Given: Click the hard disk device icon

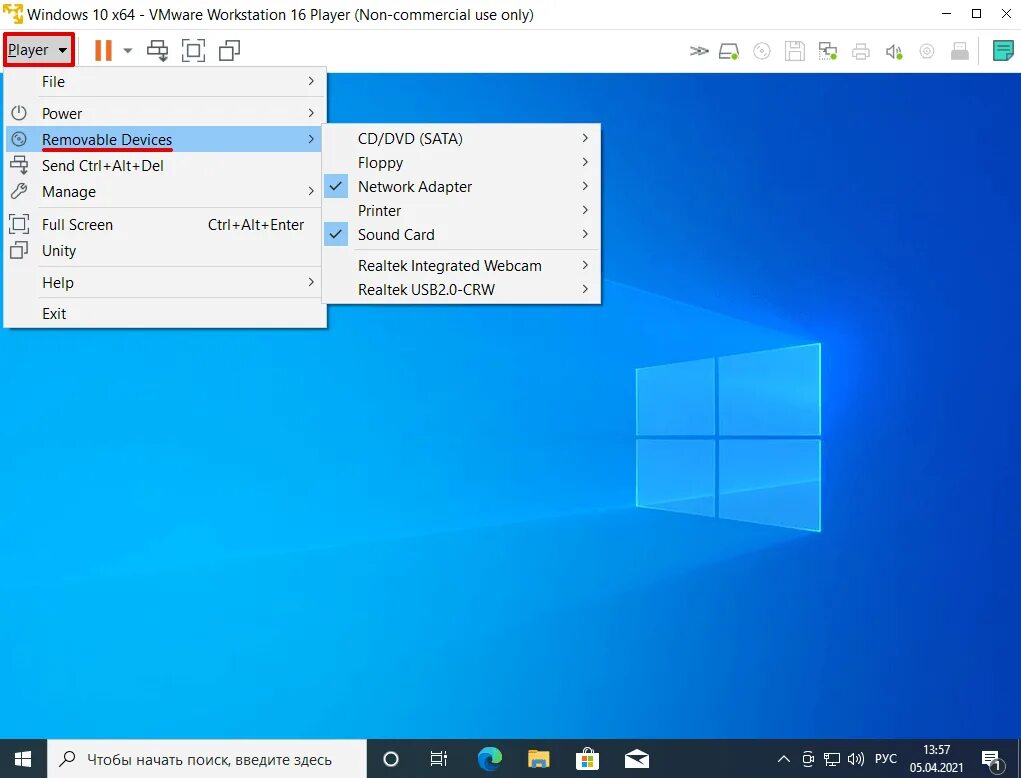Looking at the screenshot, I should [x=729, y=51].
